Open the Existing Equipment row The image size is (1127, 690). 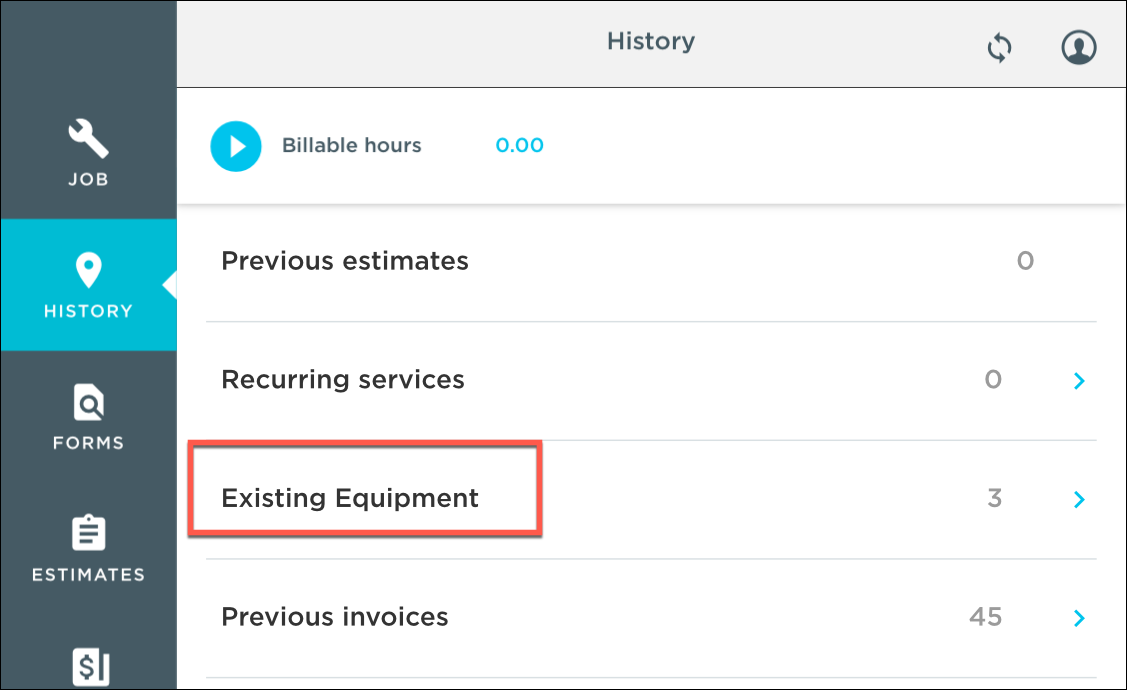[651, 500]
